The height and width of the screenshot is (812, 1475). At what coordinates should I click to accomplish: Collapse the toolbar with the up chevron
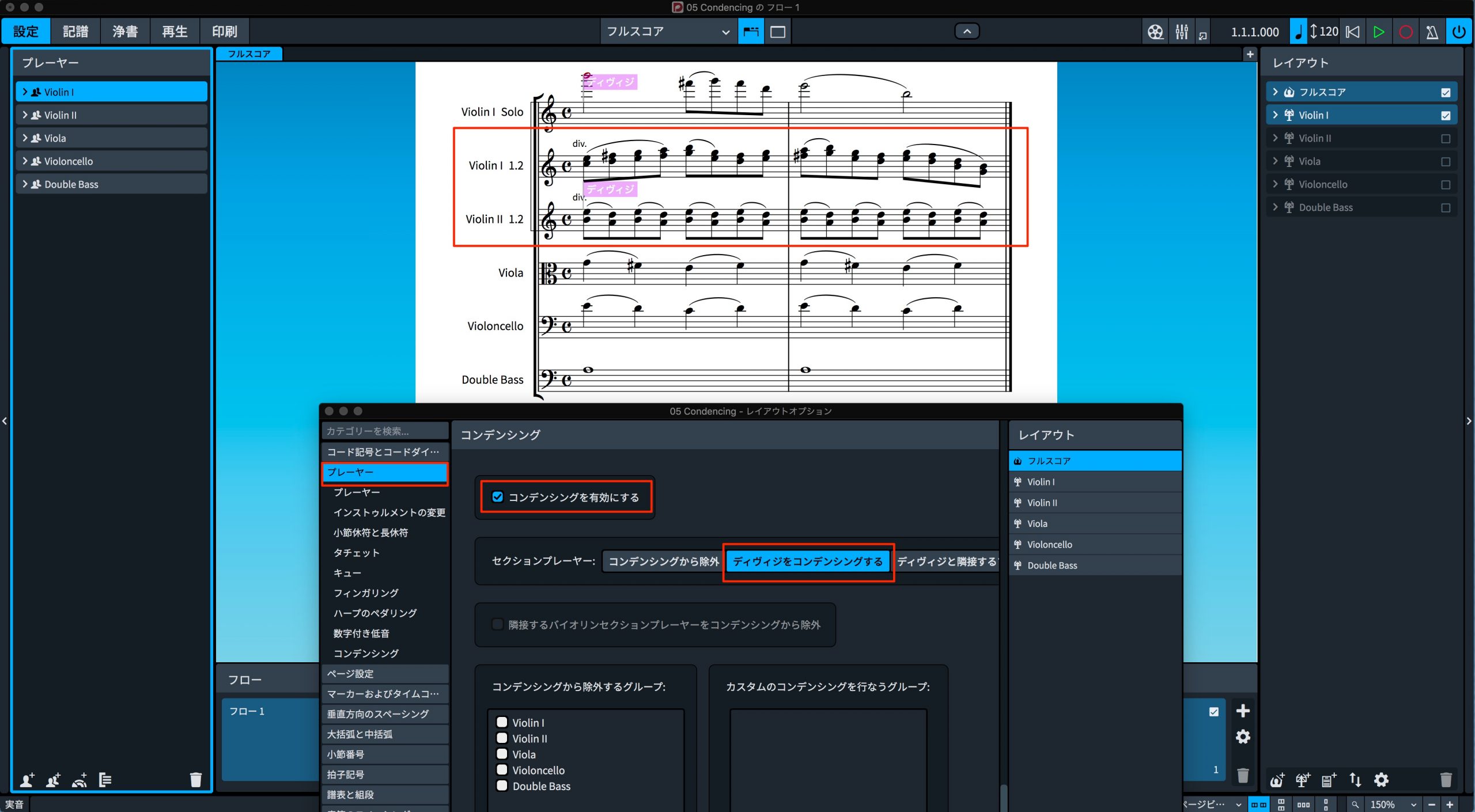coord(967,31)
